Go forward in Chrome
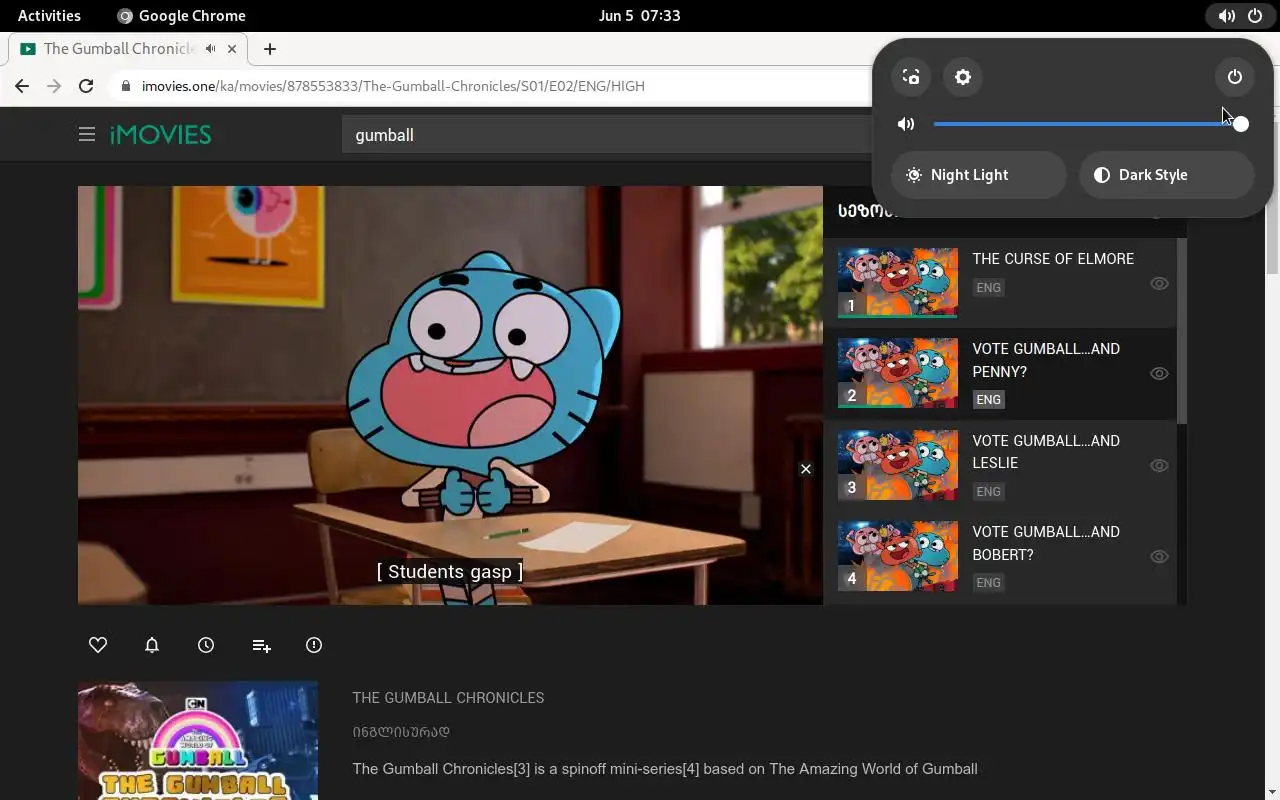The height and width of the screenshot is (800, 1280). click(54, 86)
